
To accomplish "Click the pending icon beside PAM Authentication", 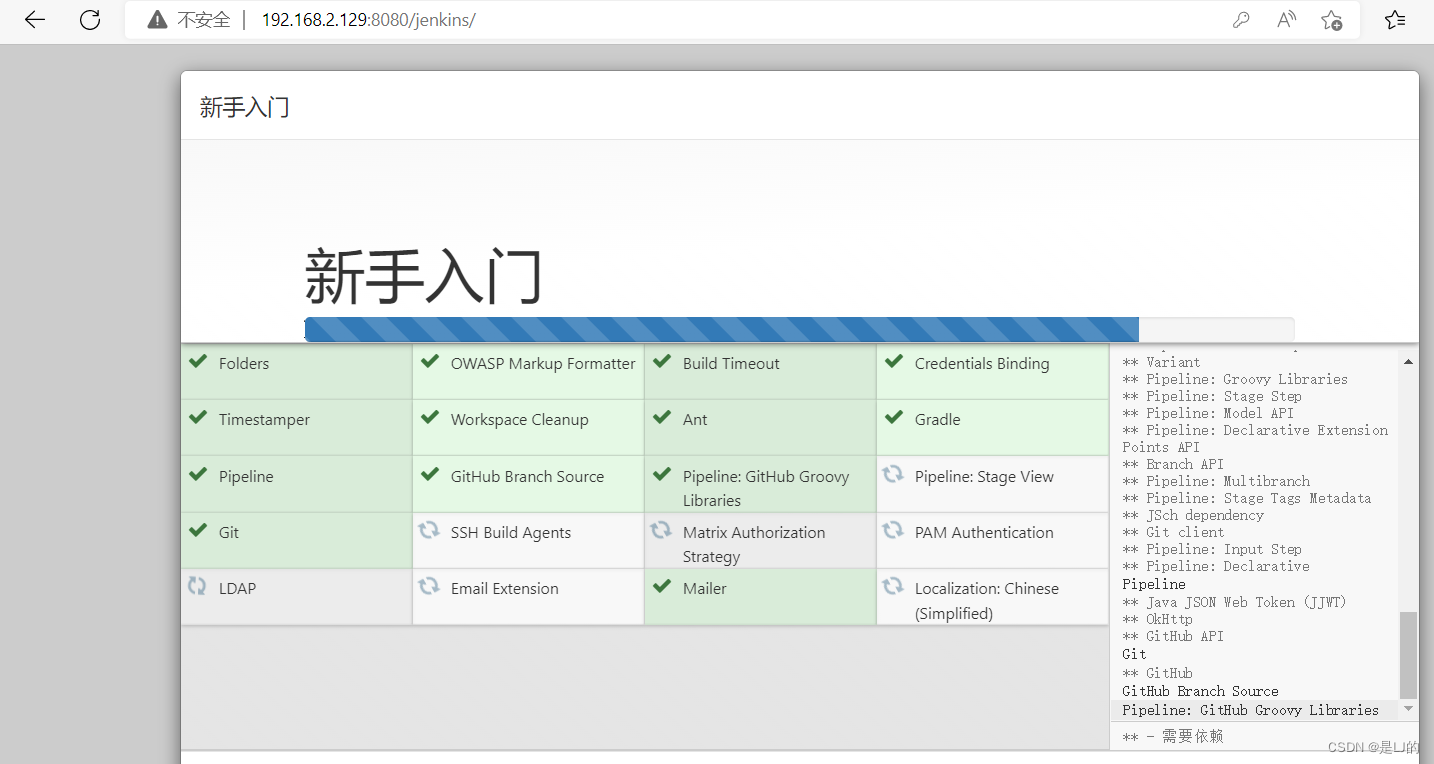I will point(893,530).
